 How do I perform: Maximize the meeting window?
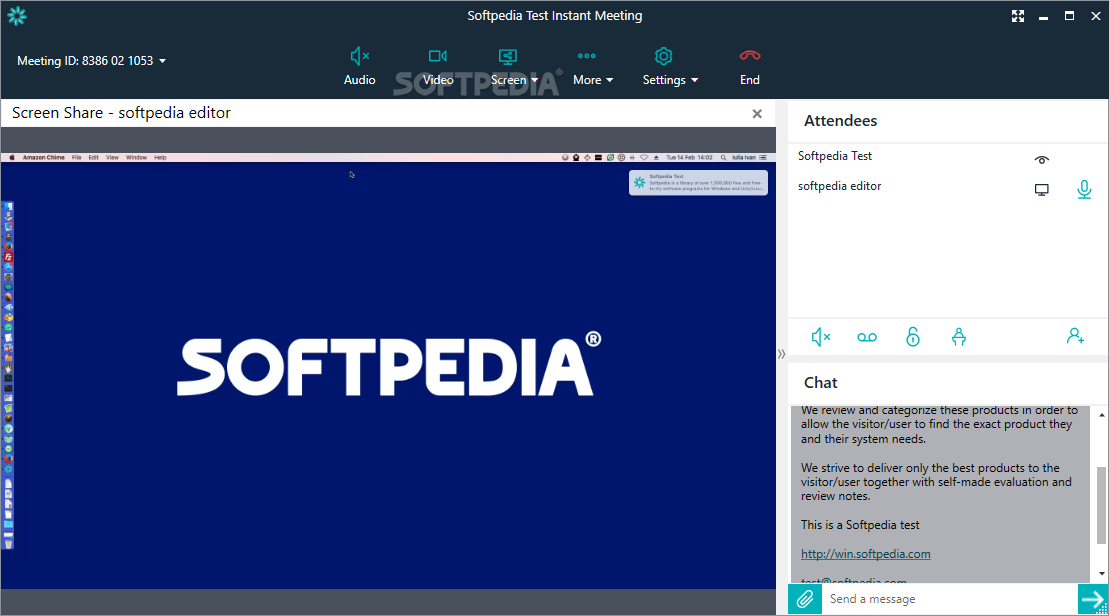click(1069, 16)
